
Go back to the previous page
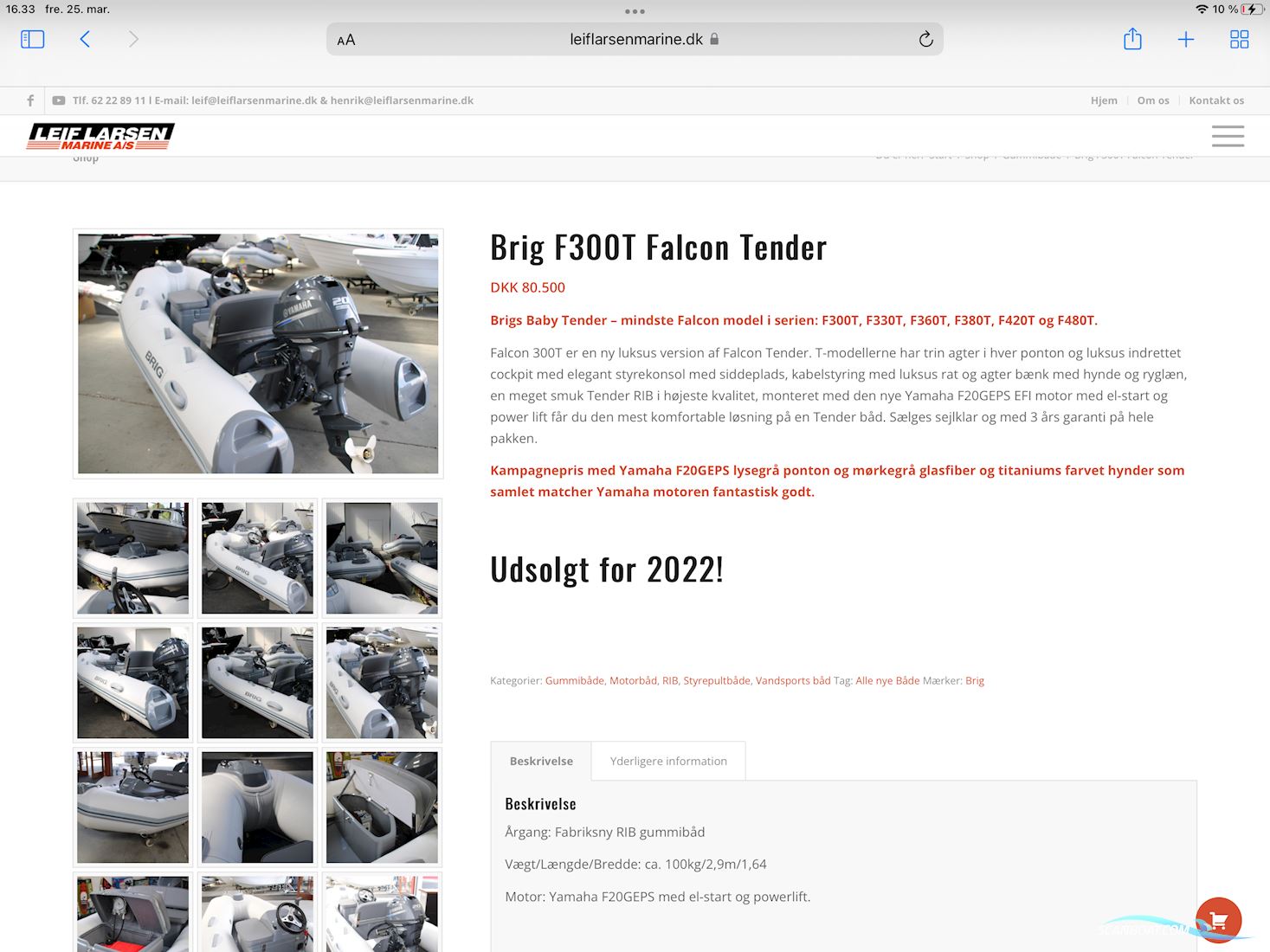coord(85,39)
